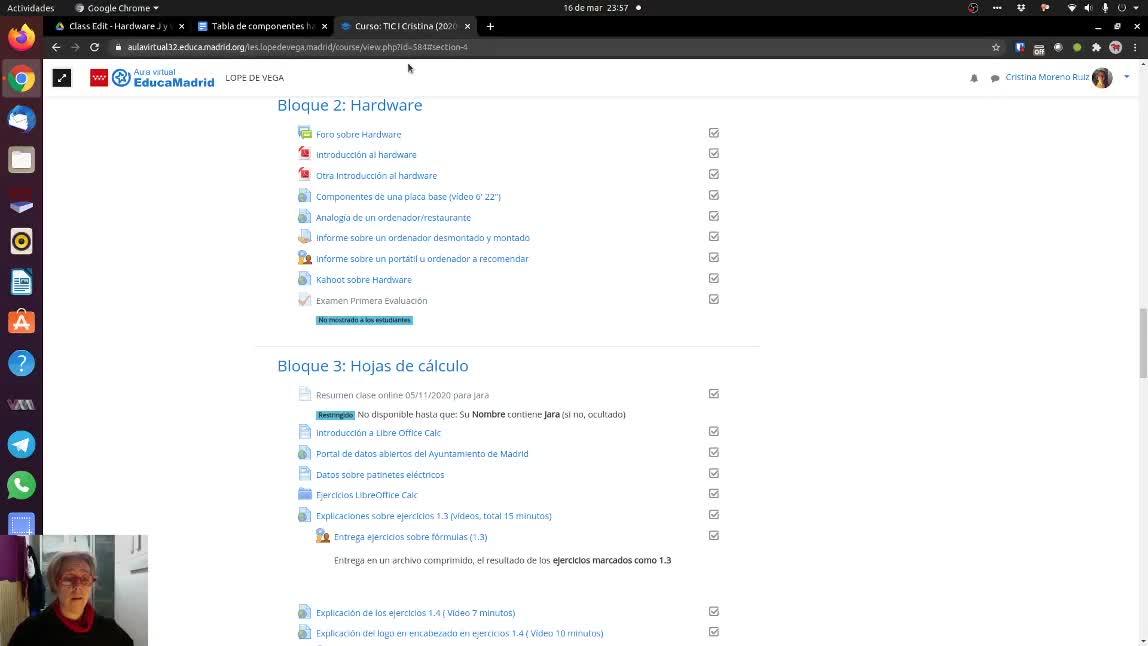This screenshot has height=646, width=1148.
Task: Open a new browser tab
Action: click(x=490, y=26)
